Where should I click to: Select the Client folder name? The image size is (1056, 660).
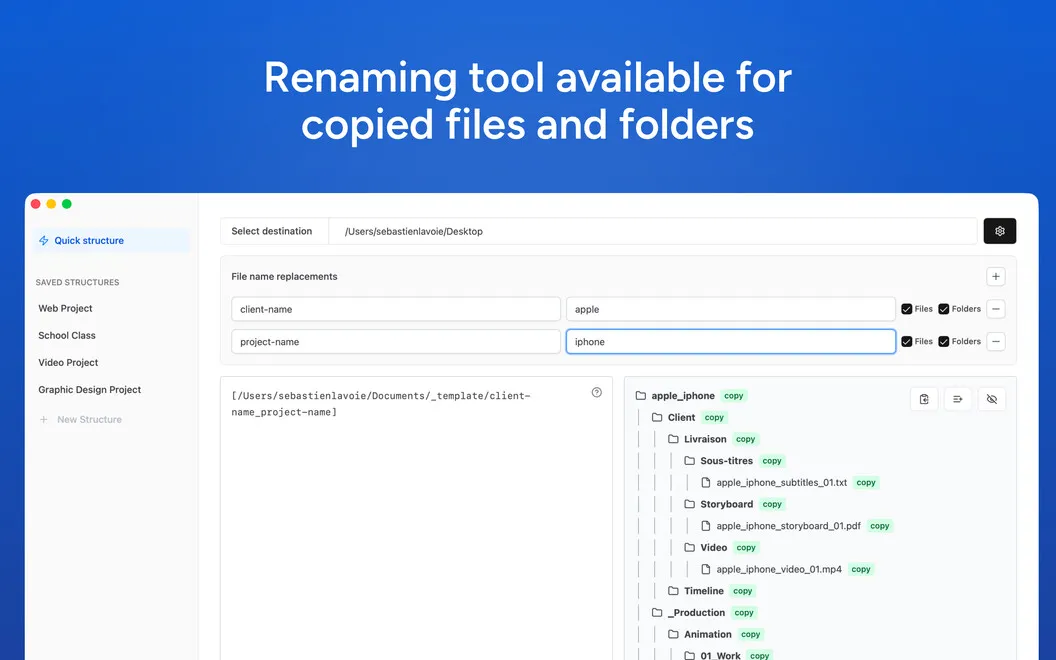pyautogui.click(x=681, y=418)
